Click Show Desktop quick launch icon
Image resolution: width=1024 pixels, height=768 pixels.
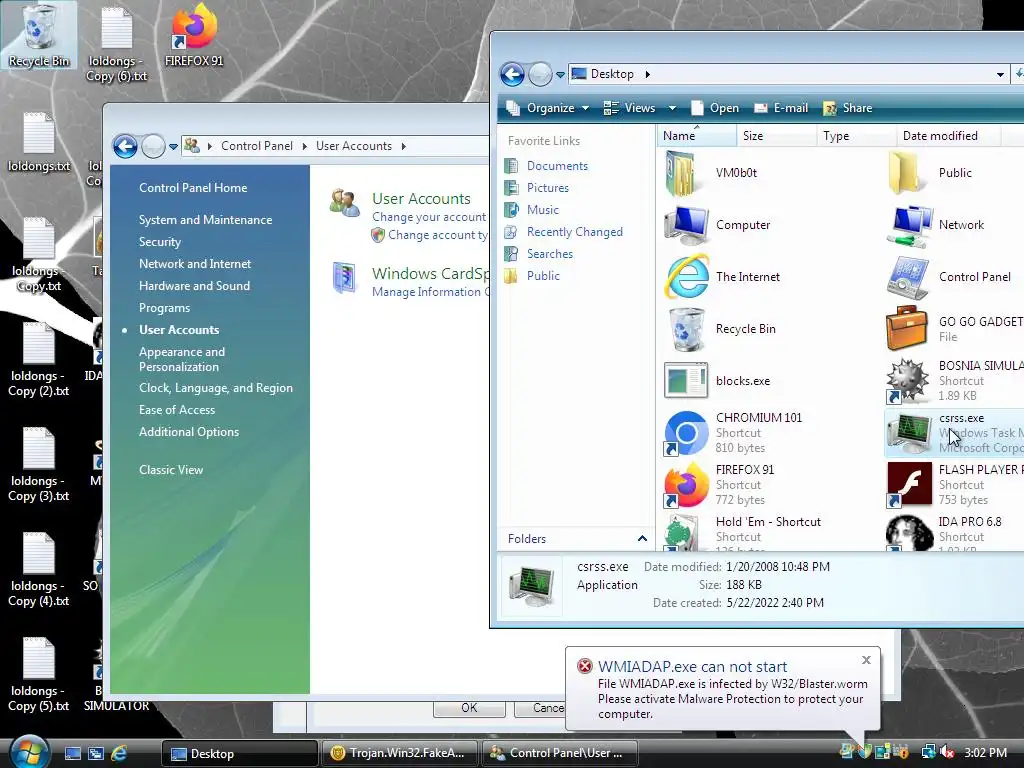click(72, 754)
